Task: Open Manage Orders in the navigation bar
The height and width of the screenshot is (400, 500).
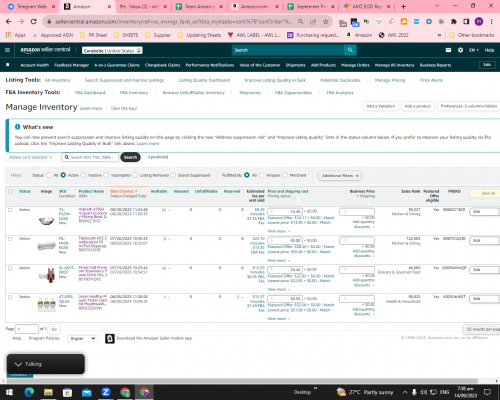Action: 355,65
